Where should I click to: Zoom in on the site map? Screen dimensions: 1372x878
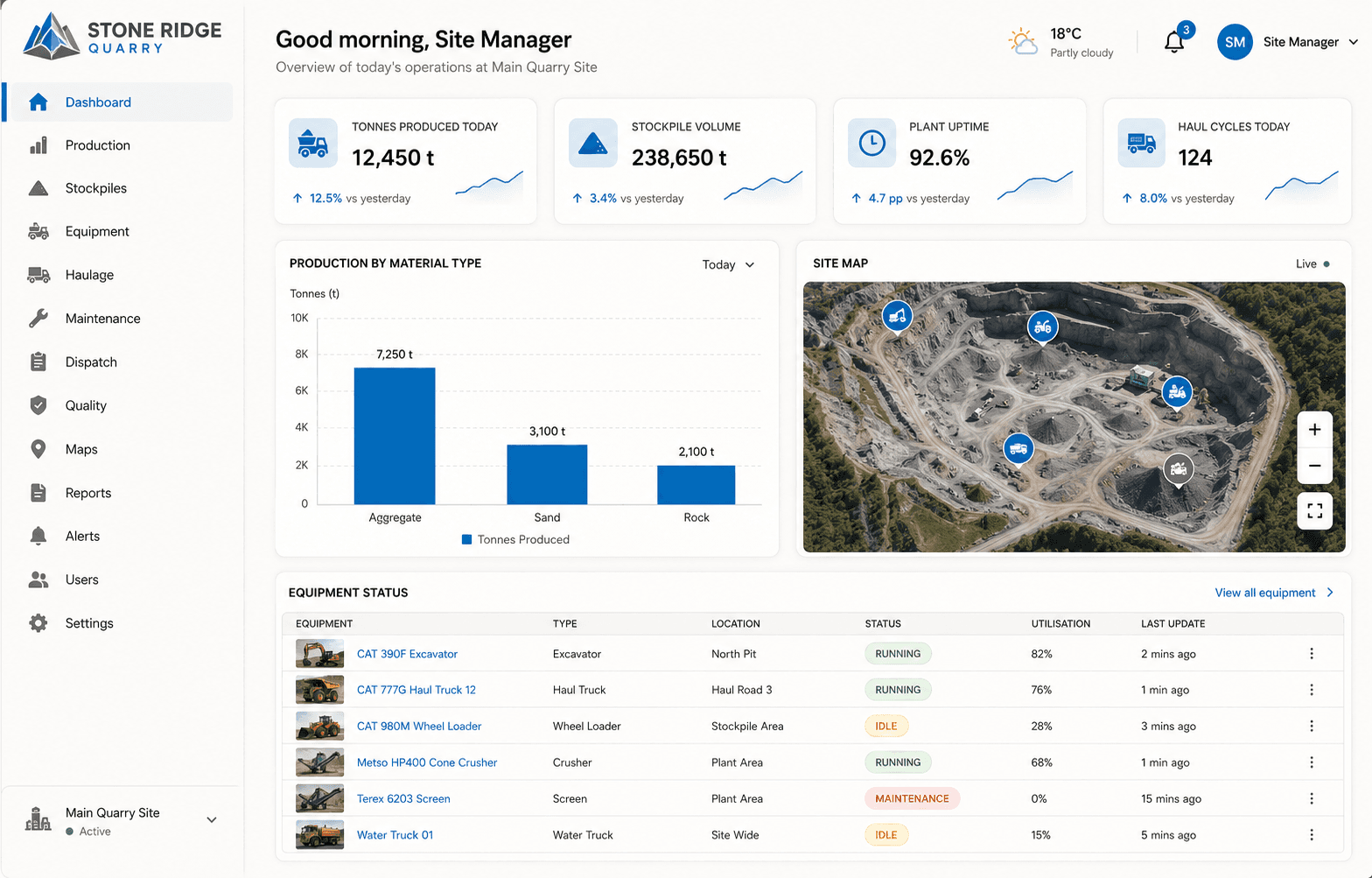pos(1314,430)
